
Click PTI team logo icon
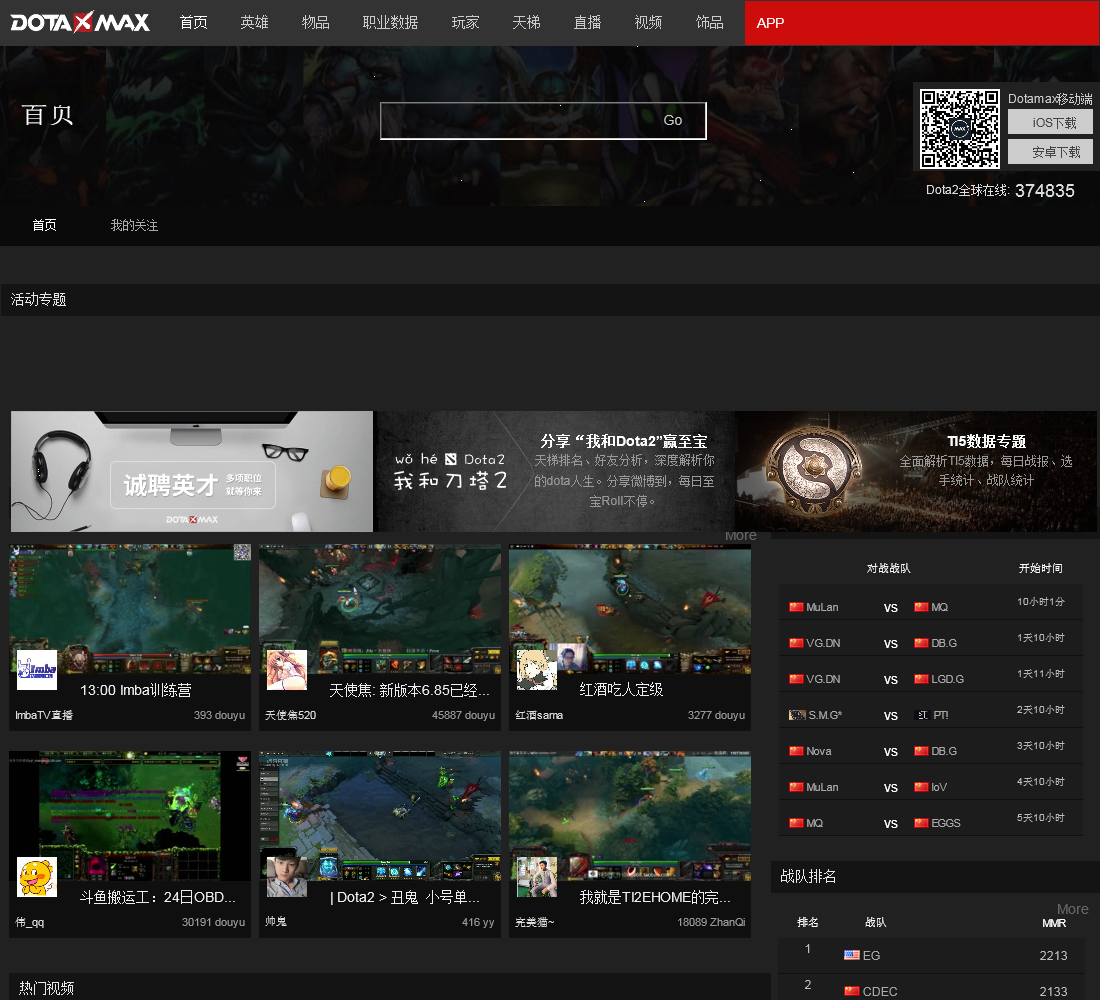click(x=923, y=715)
